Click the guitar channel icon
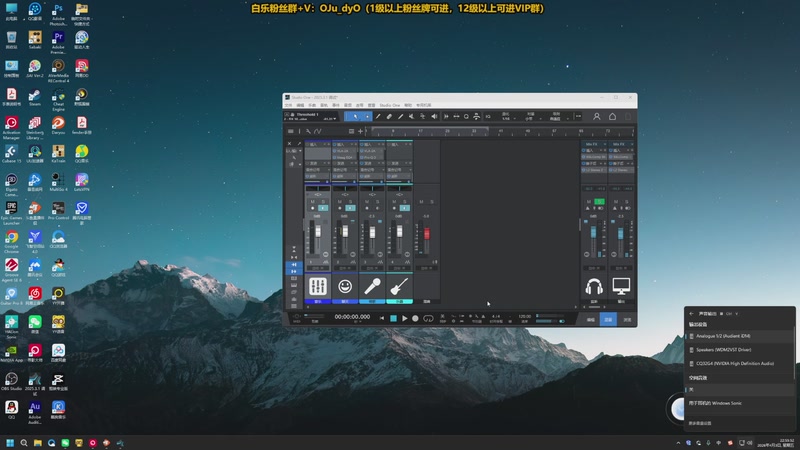The width and height of the screenshot is (800, 450). (x=399, y=286)
